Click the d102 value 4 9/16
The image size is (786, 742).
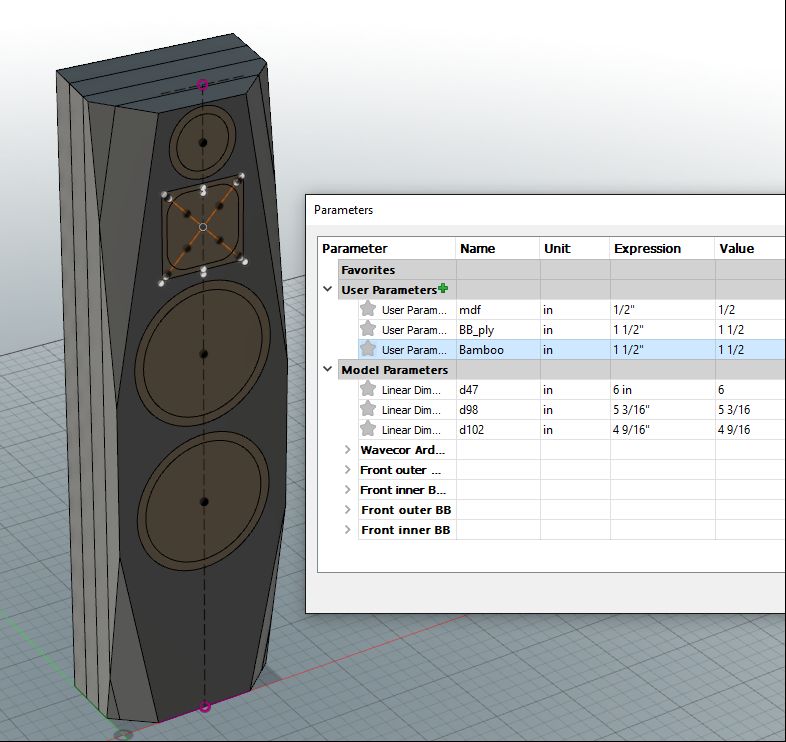750,430
